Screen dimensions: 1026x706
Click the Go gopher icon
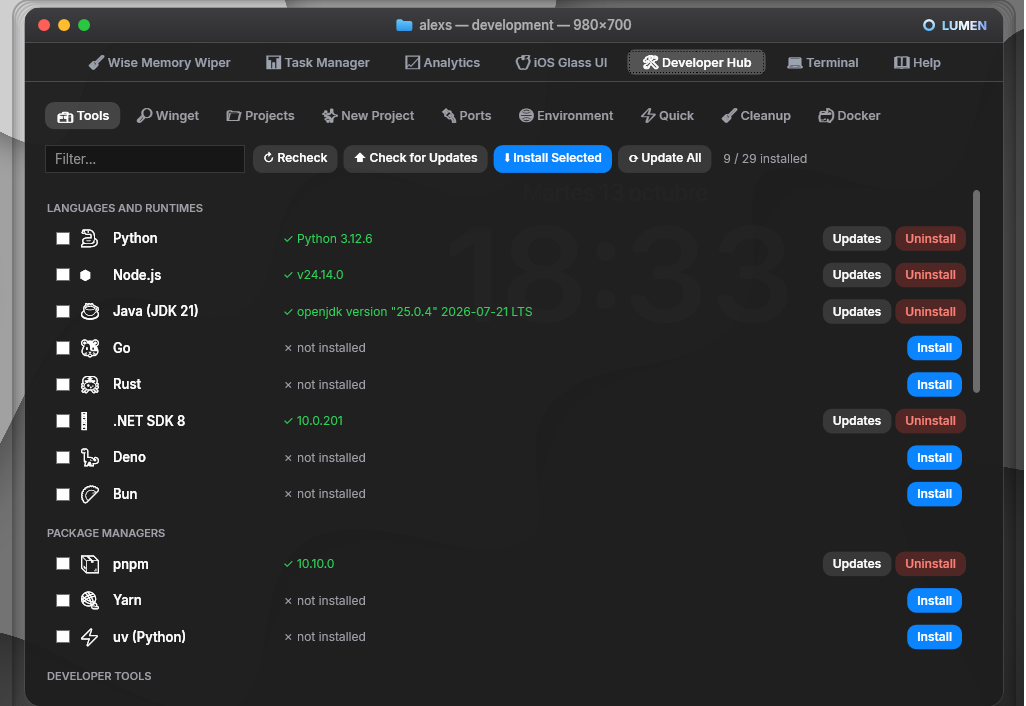[x=90, y=348]
